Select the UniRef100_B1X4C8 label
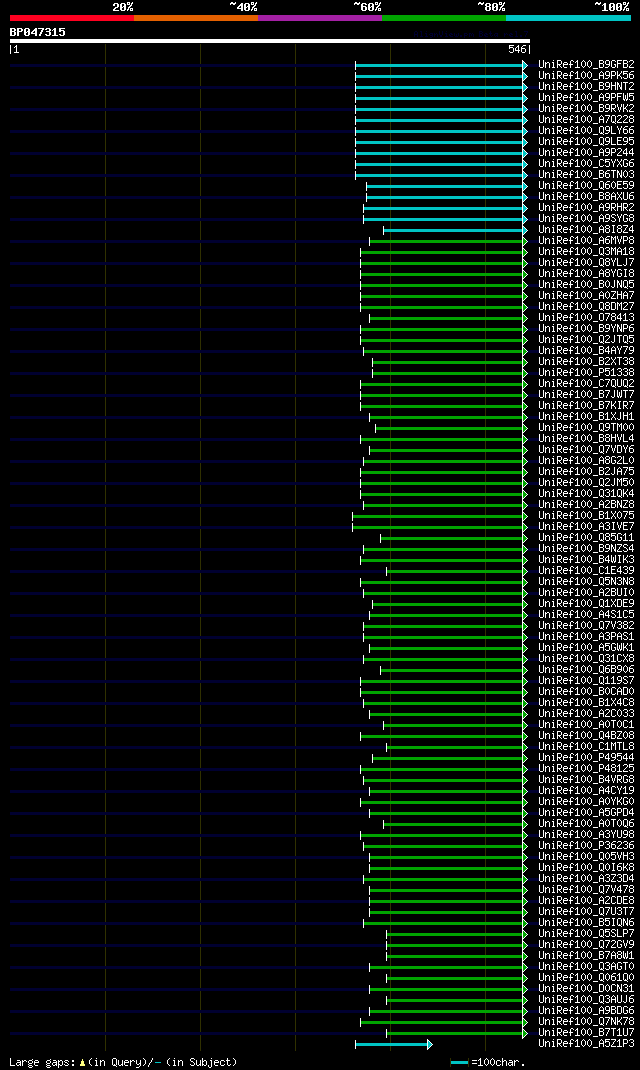Screen dimensions: 640x1070 (x=586, y=702)
